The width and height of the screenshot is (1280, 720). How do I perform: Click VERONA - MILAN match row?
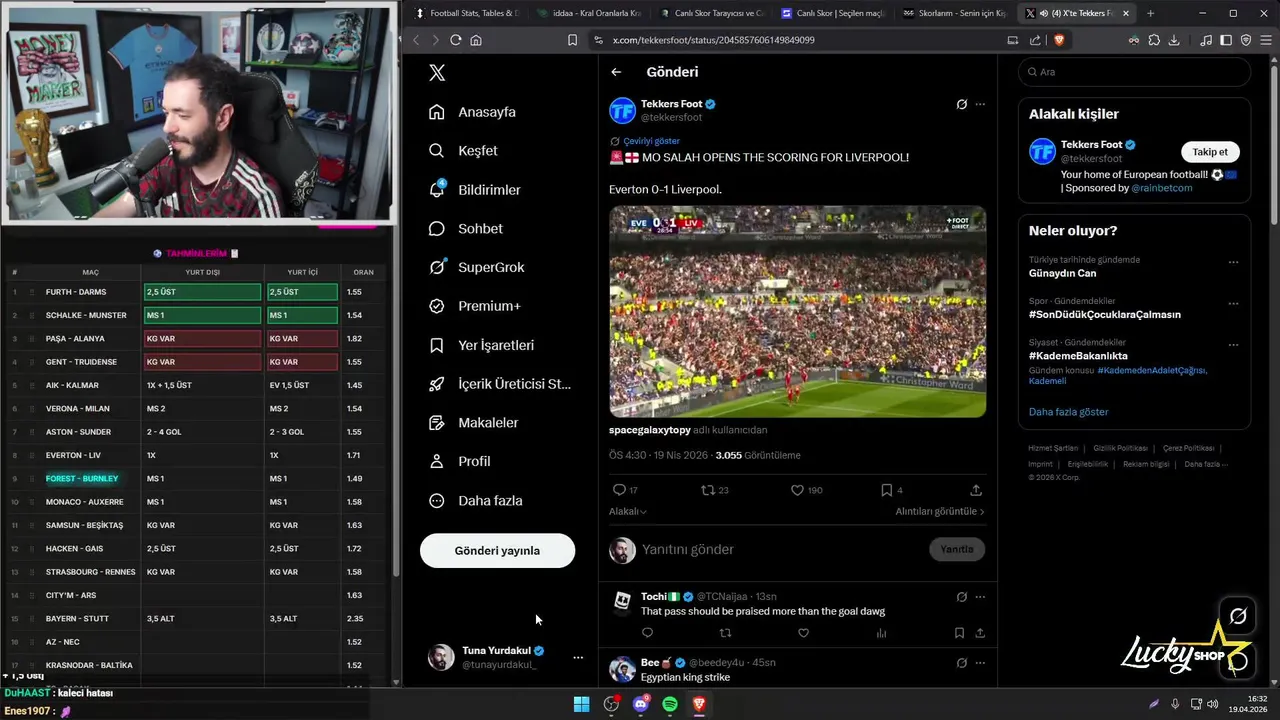coord(196,408)
